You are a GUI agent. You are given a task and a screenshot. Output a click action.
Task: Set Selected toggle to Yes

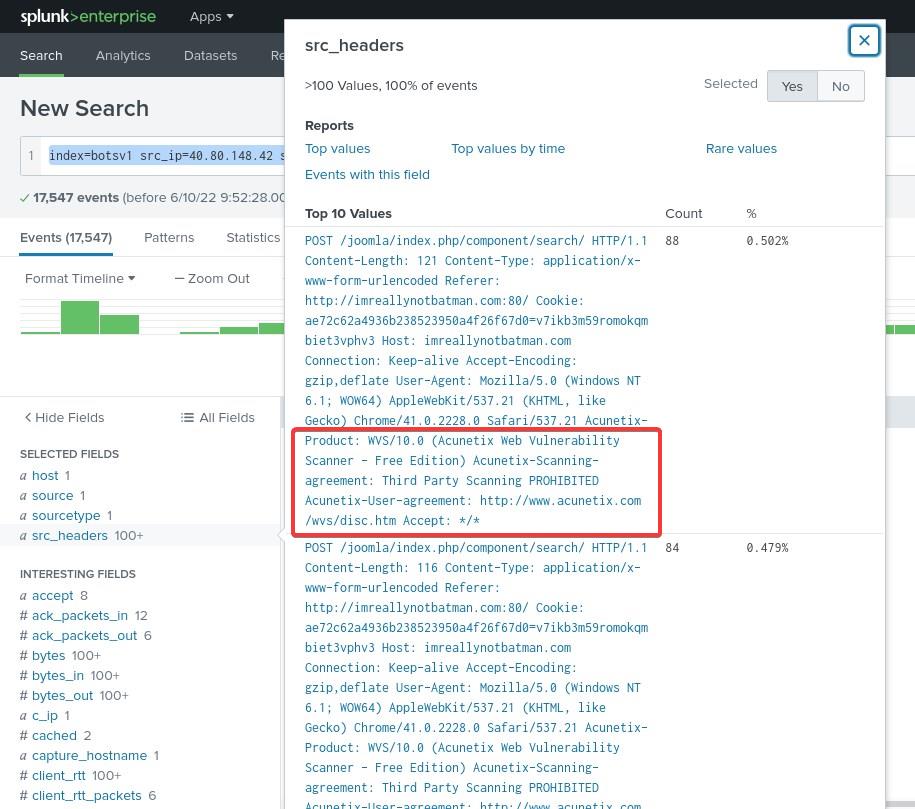point(792,86)
